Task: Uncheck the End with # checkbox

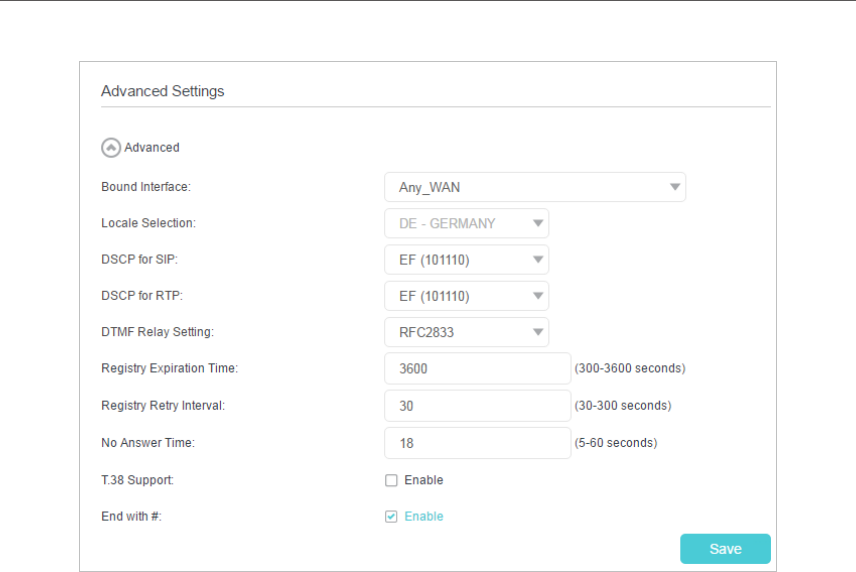Action: (391, 517)
